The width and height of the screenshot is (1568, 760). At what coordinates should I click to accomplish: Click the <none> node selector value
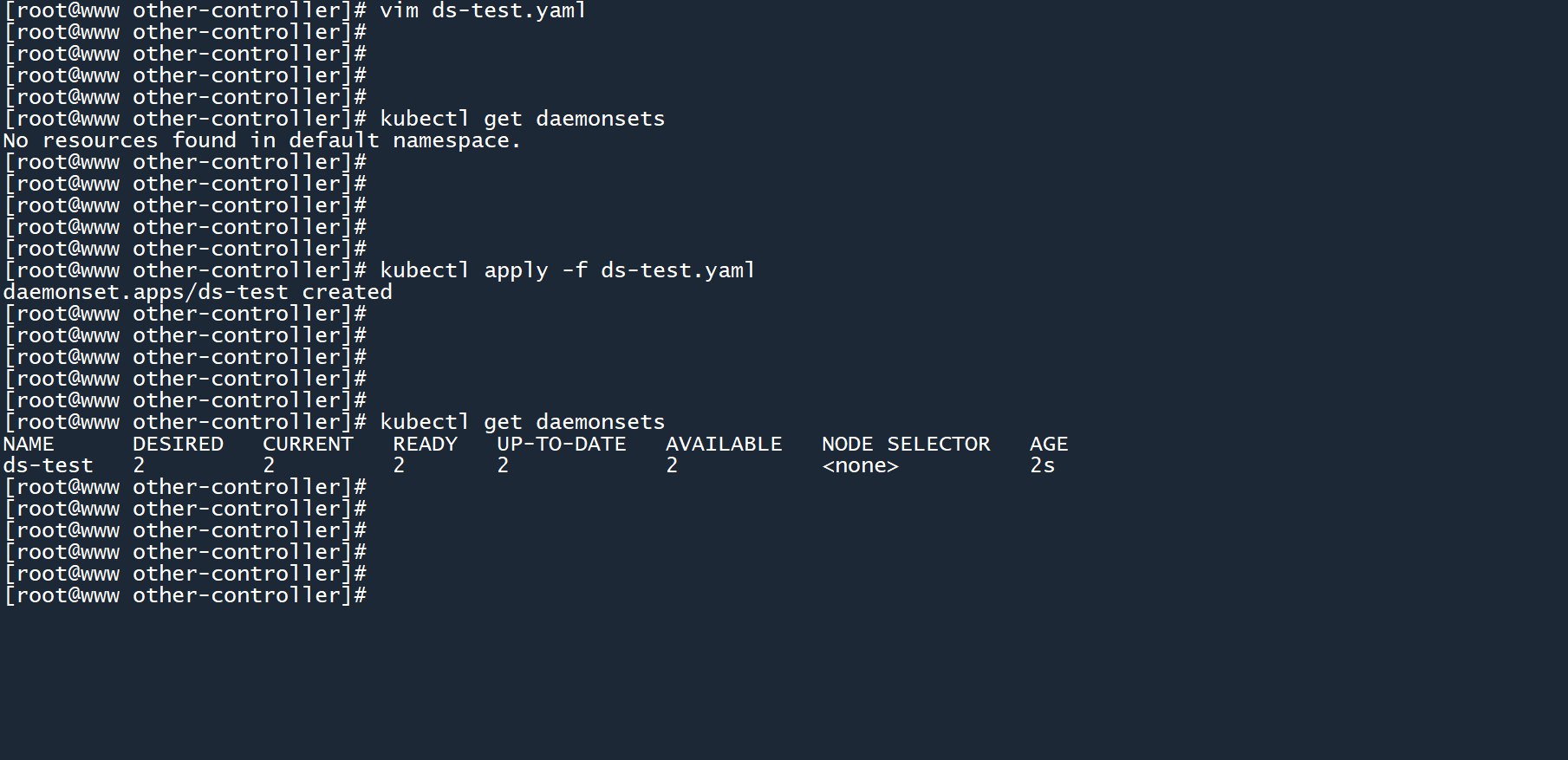[x=860, y=465]
